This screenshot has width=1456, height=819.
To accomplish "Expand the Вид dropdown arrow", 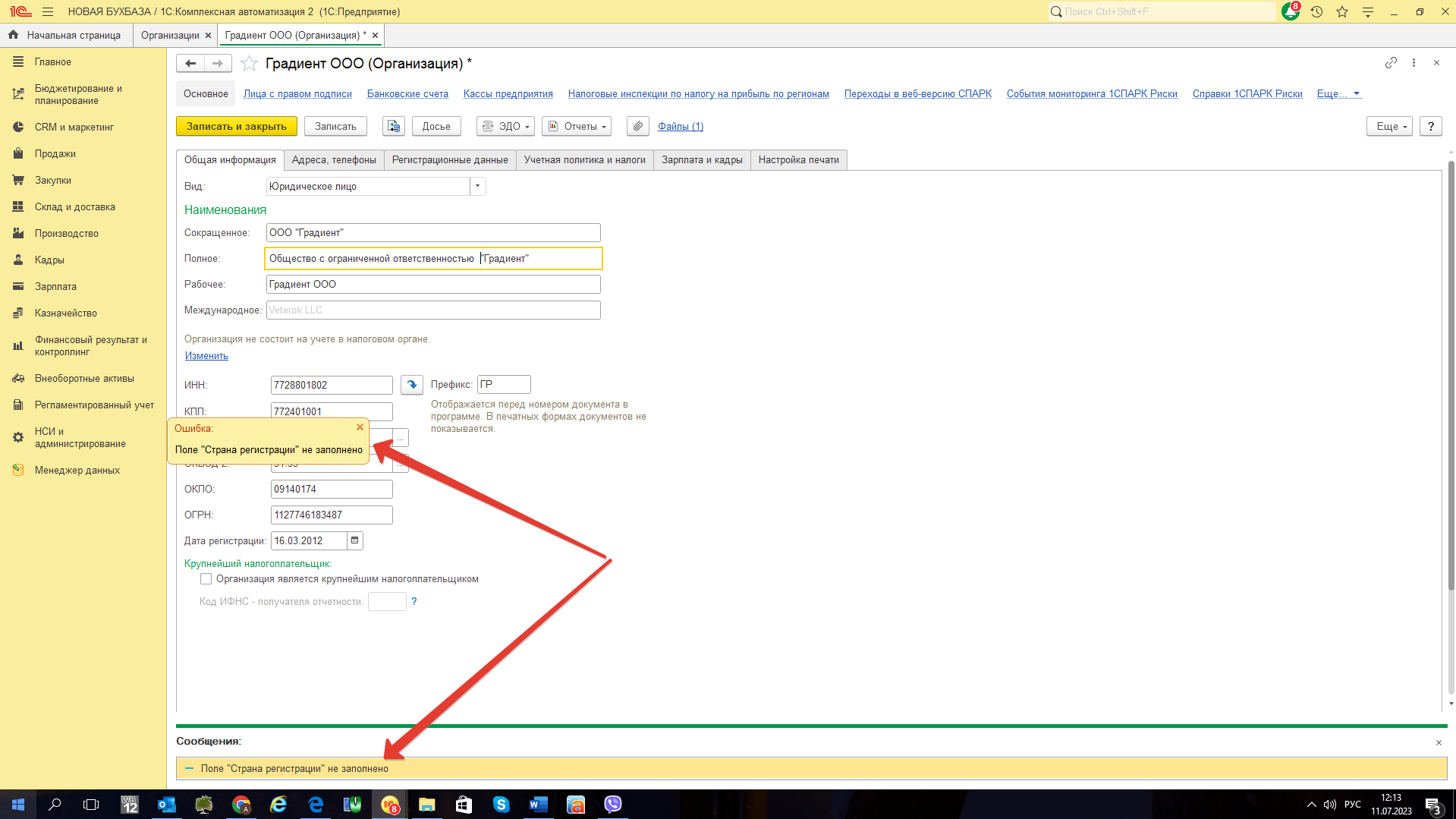I will (477, 186).
